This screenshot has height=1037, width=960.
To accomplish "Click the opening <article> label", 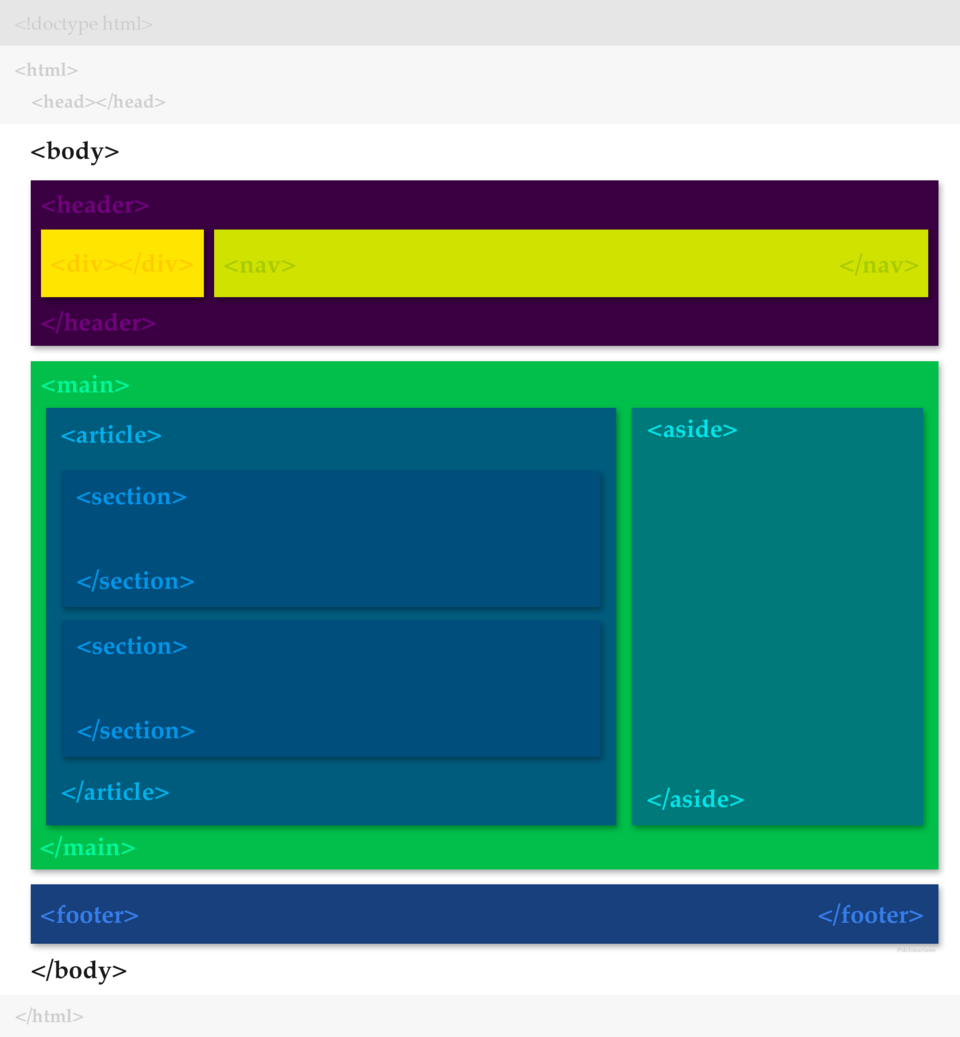I will coord(111,435).
